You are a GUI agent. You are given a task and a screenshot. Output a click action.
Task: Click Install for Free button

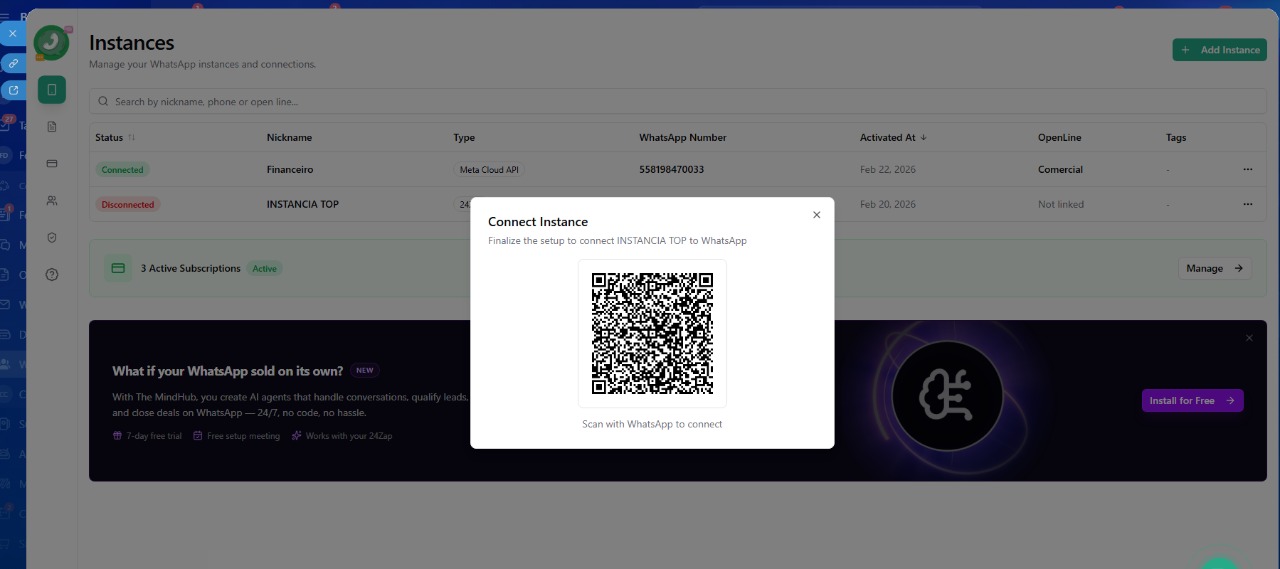1192,401
